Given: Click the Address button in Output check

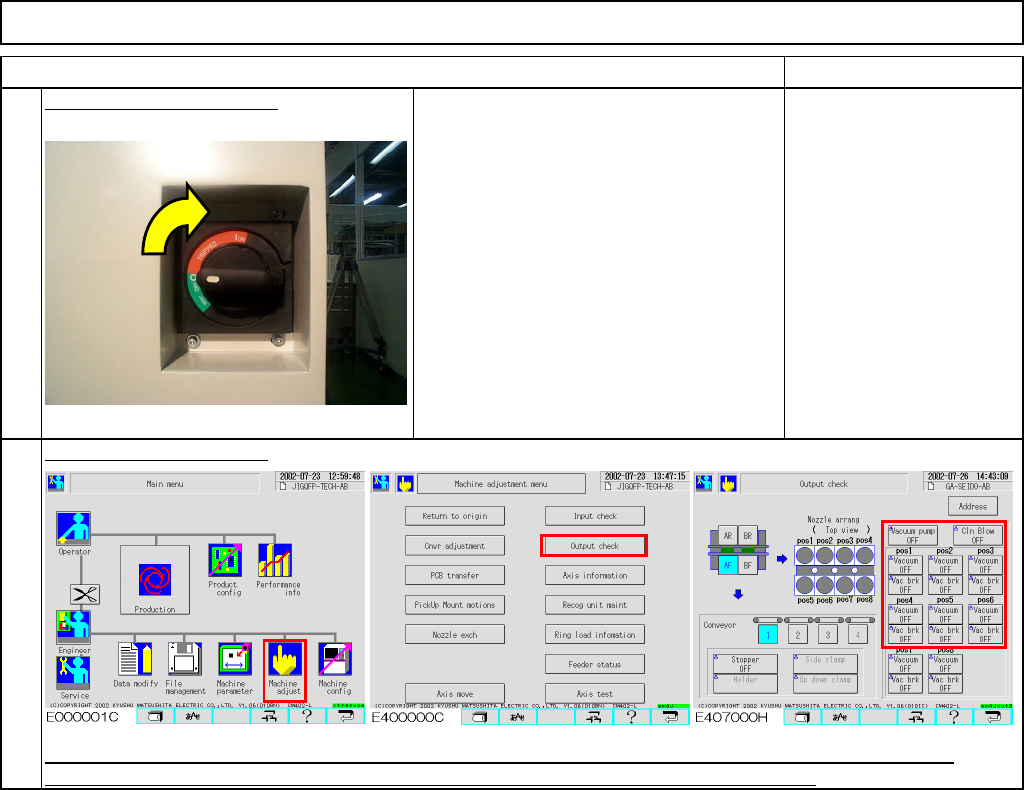Looking at the screenshot, I should (x=972, y=506).
